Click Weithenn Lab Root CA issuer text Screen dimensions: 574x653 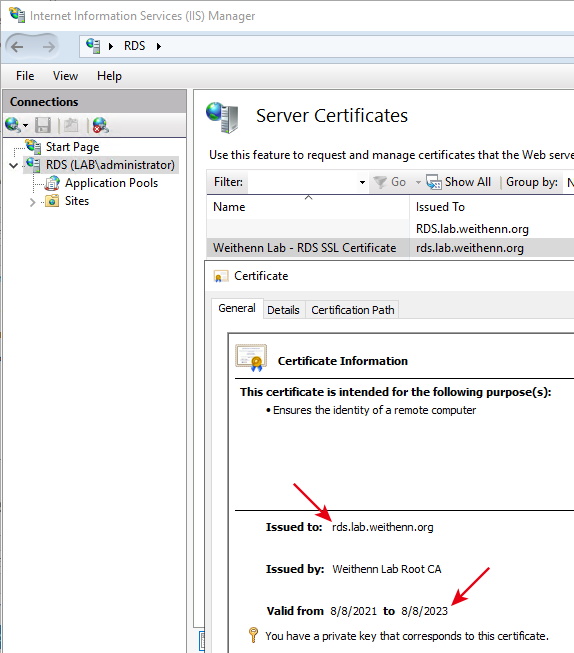point(387,569)
